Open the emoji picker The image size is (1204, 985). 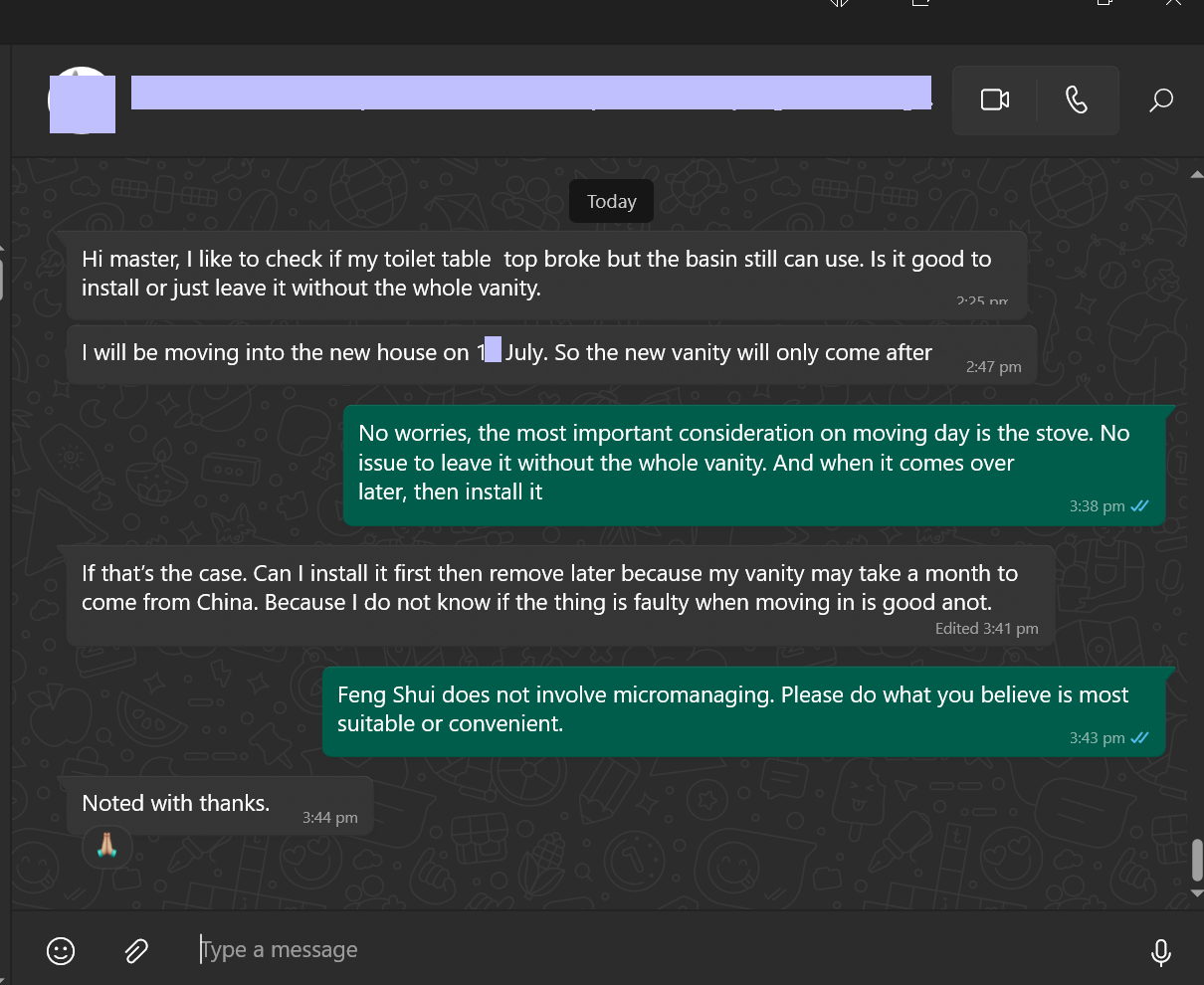tap(61, 951)
